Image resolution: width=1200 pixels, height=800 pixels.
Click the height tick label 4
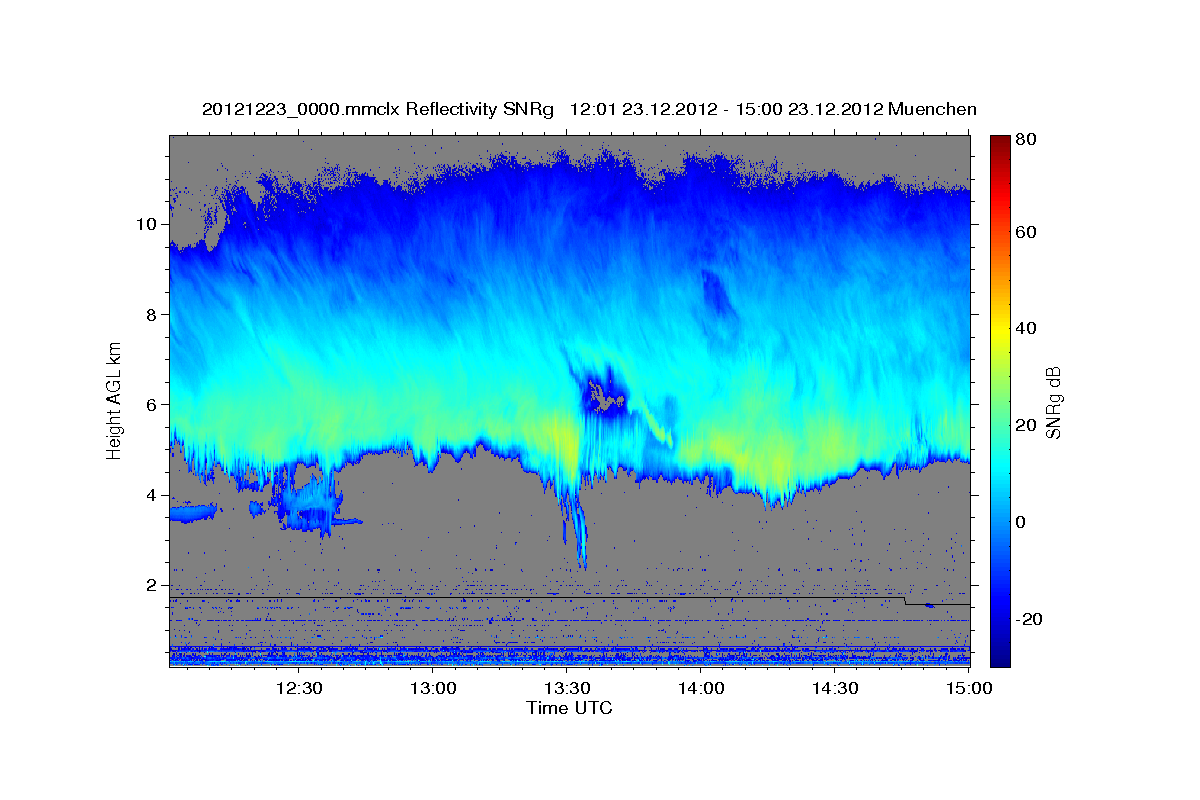[x=153, y=495]
